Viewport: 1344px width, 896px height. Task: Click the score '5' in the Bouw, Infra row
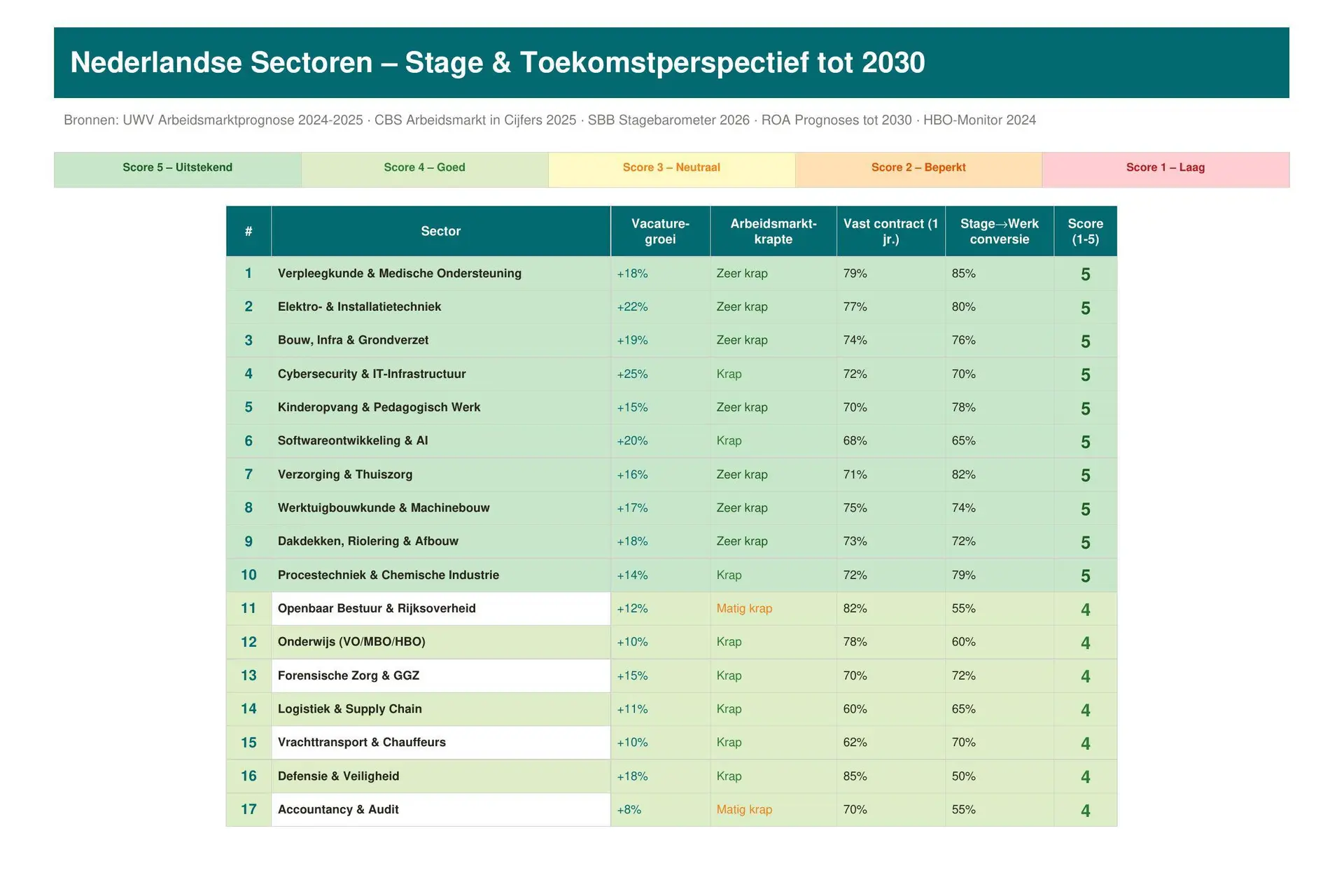(1086, 342)
